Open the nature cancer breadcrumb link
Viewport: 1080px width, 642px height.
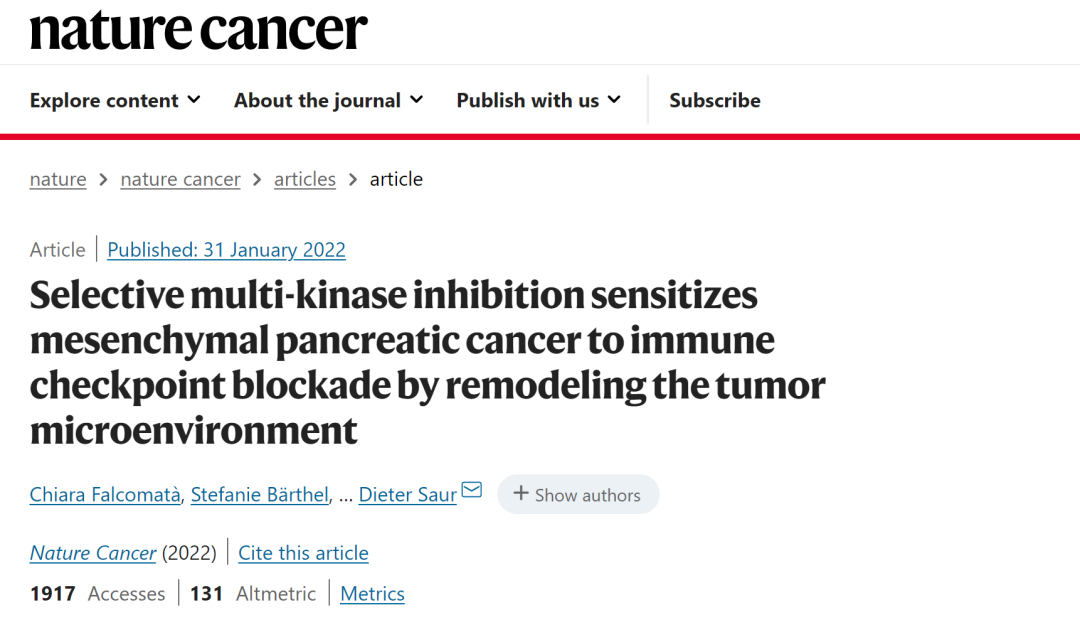(180, 179)
